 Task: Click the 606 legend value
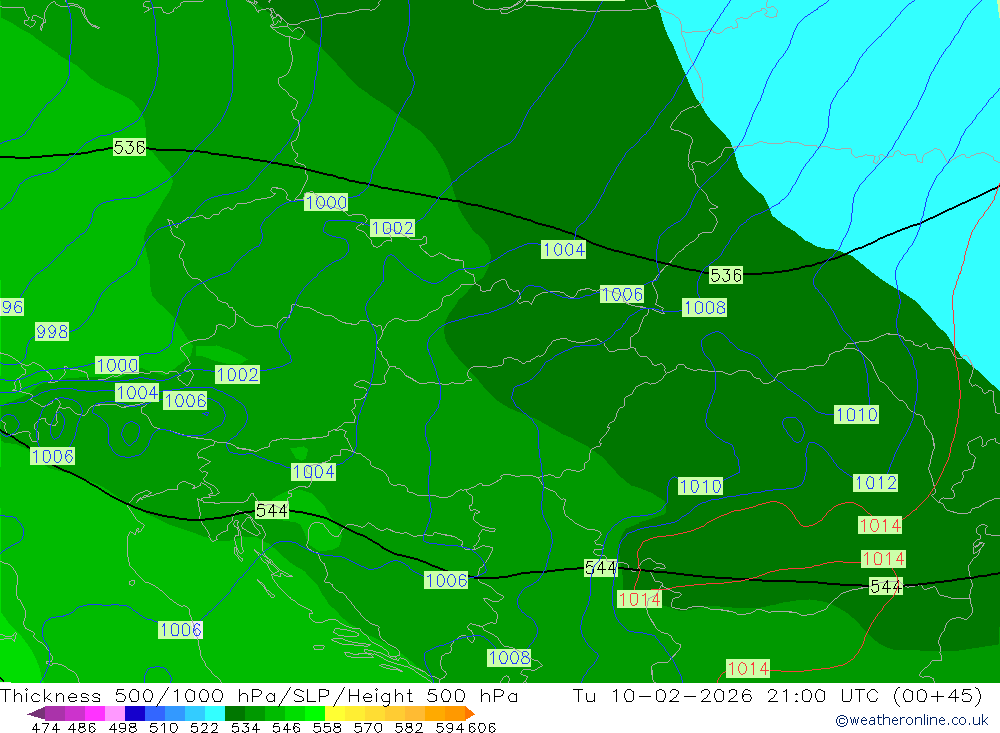click(482, 728)
